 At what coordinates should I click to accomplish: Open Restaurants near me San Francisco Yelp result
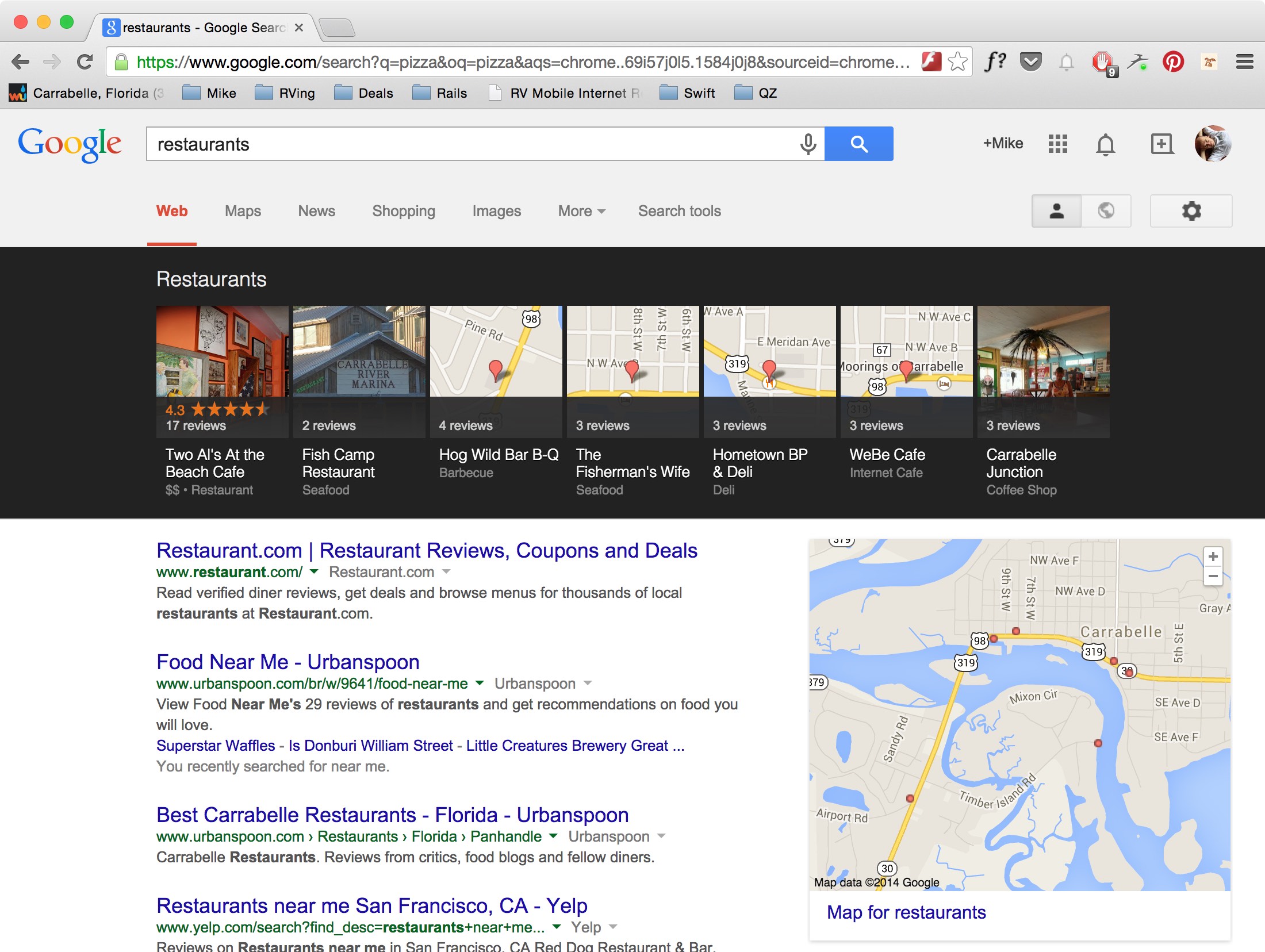pos(372,905)
